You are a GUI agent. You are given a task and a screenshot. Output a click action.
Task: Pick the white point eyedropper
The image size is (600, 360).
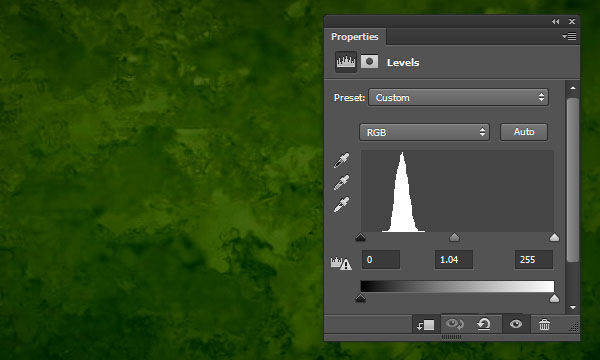(x=341, y=205)
